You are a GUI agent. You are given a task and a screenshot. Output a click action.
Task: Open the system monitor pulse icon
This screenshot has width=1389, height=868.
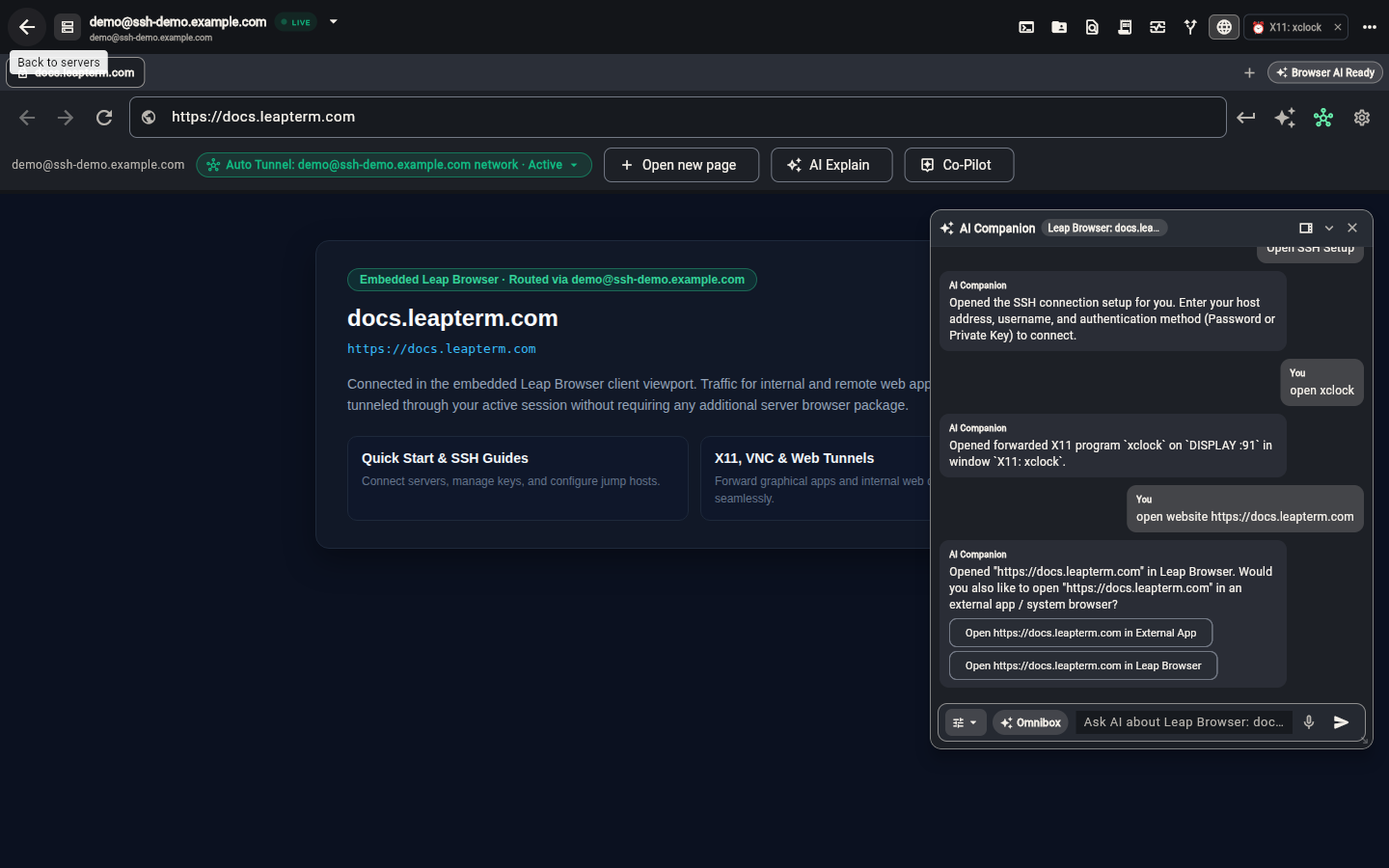point(1157,27)
